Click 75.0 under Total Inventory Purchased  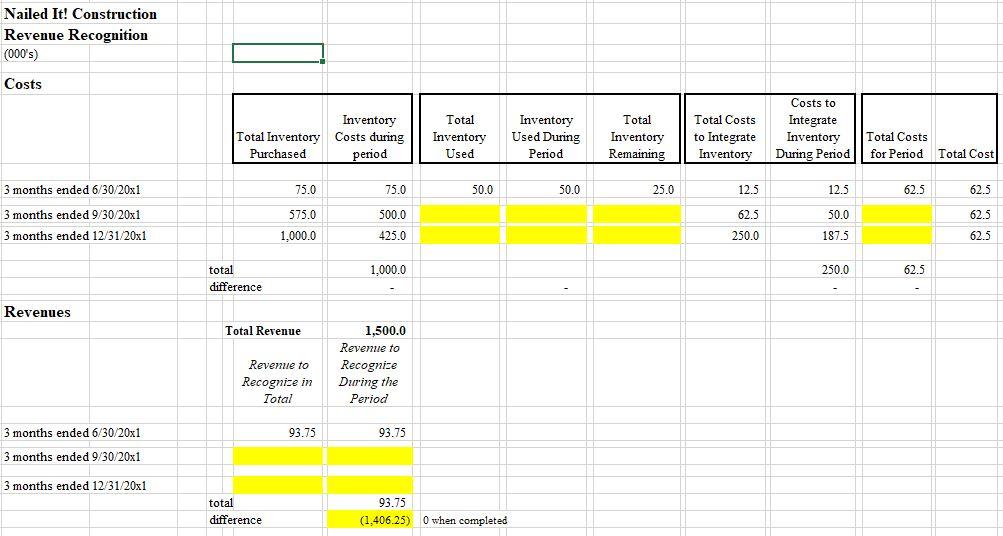point(305,190)
